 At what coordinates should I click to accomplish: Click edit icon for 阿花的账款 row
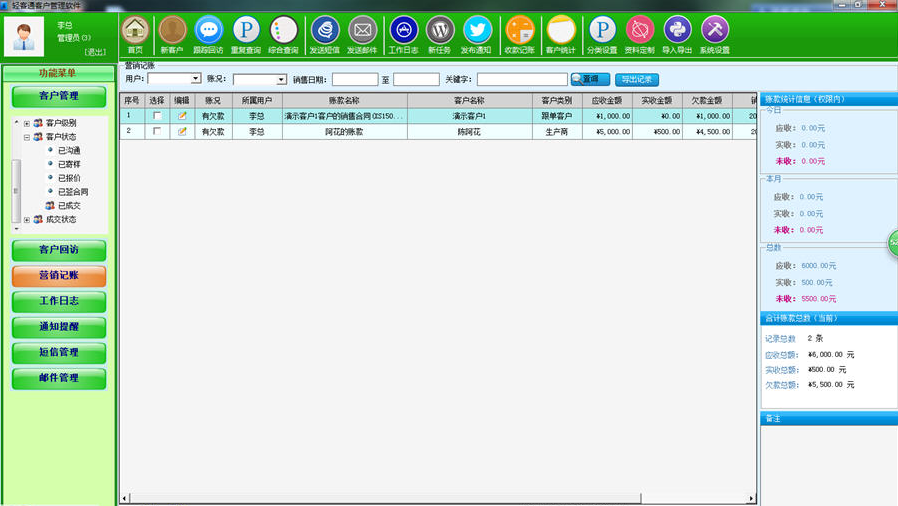pos(182,131)
